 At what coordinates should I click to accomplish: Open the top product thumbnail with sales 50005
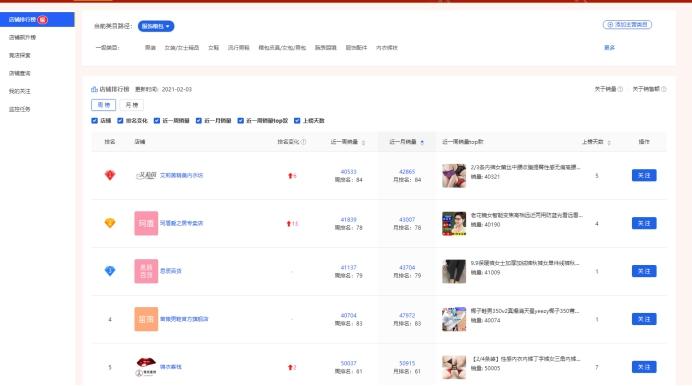point(454,367)
